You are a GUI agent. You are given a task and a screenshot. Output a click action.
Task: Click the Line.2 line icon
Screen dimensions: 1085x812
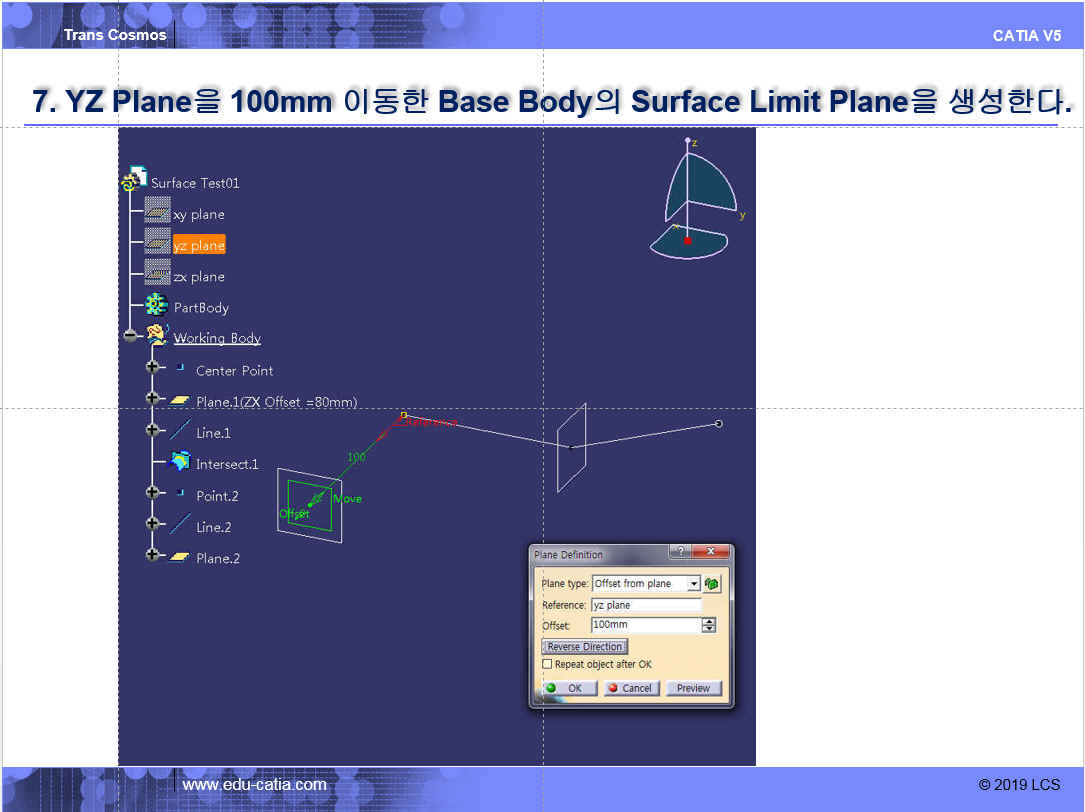click(x=180, y=524)
